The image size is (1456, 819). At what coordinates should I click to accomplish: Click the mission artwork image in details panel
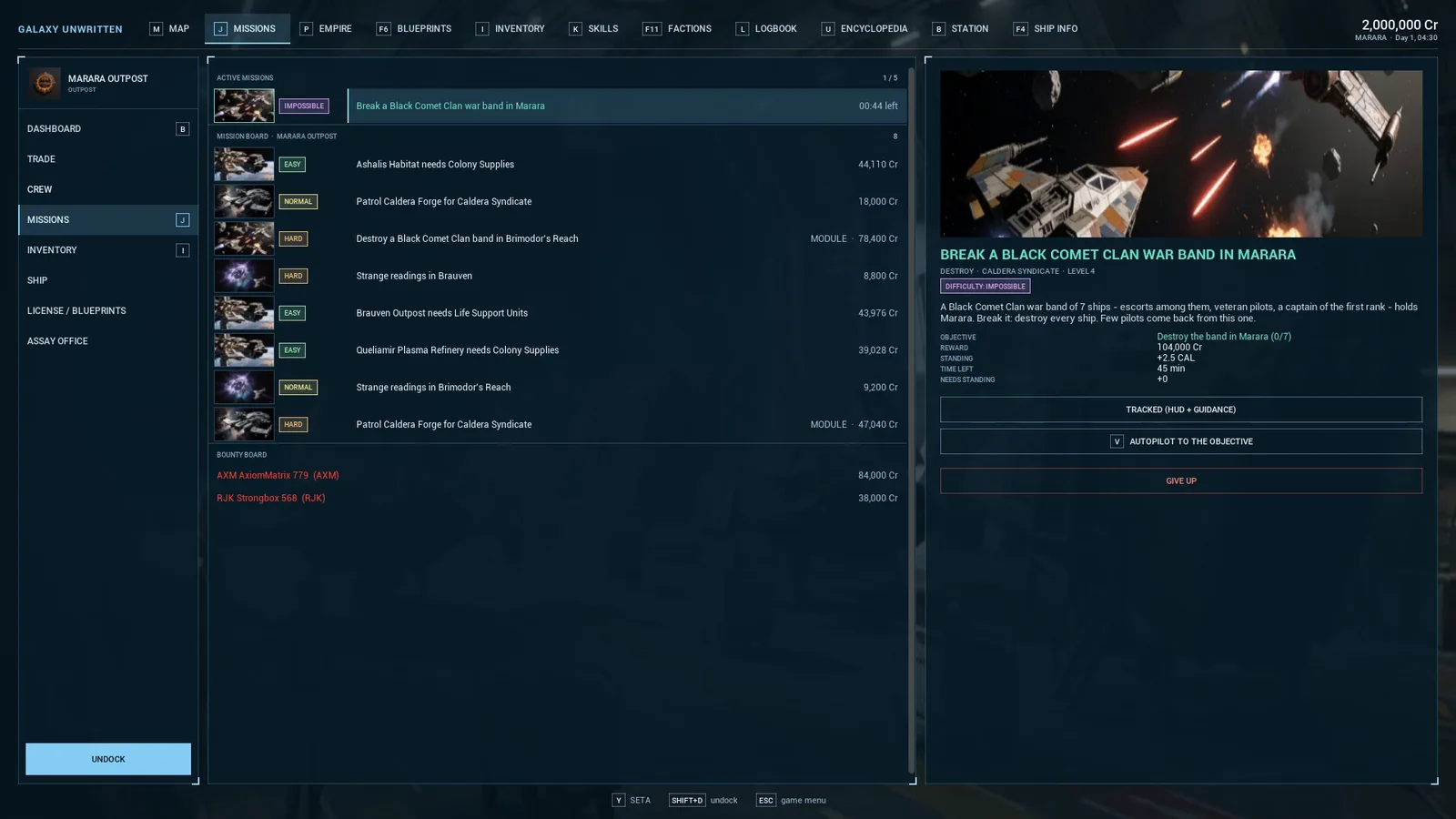coord(1181,154)
